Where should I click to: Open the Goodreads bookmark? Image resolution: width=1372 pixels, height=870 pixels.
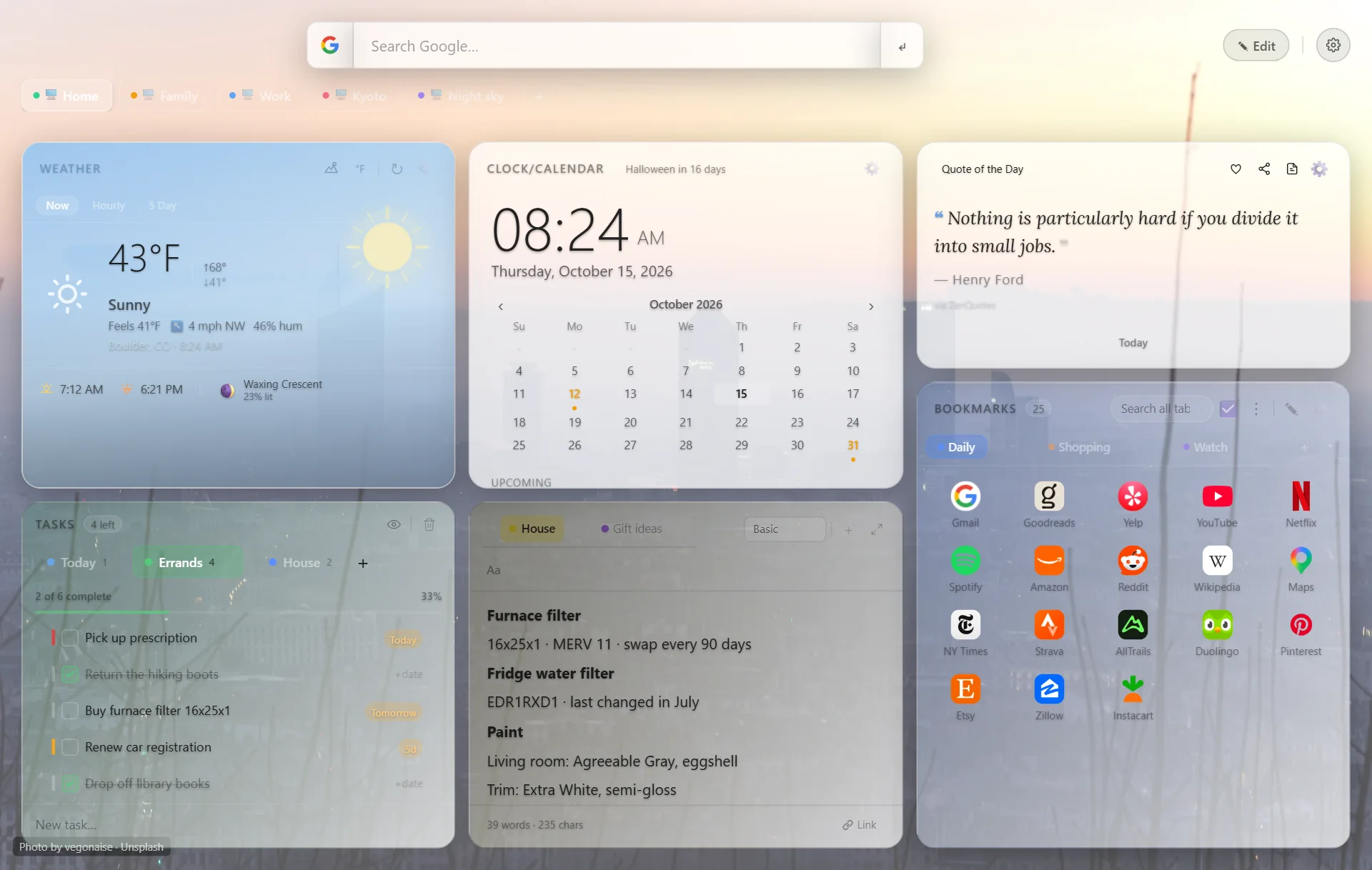click(x=1048, y=496)
